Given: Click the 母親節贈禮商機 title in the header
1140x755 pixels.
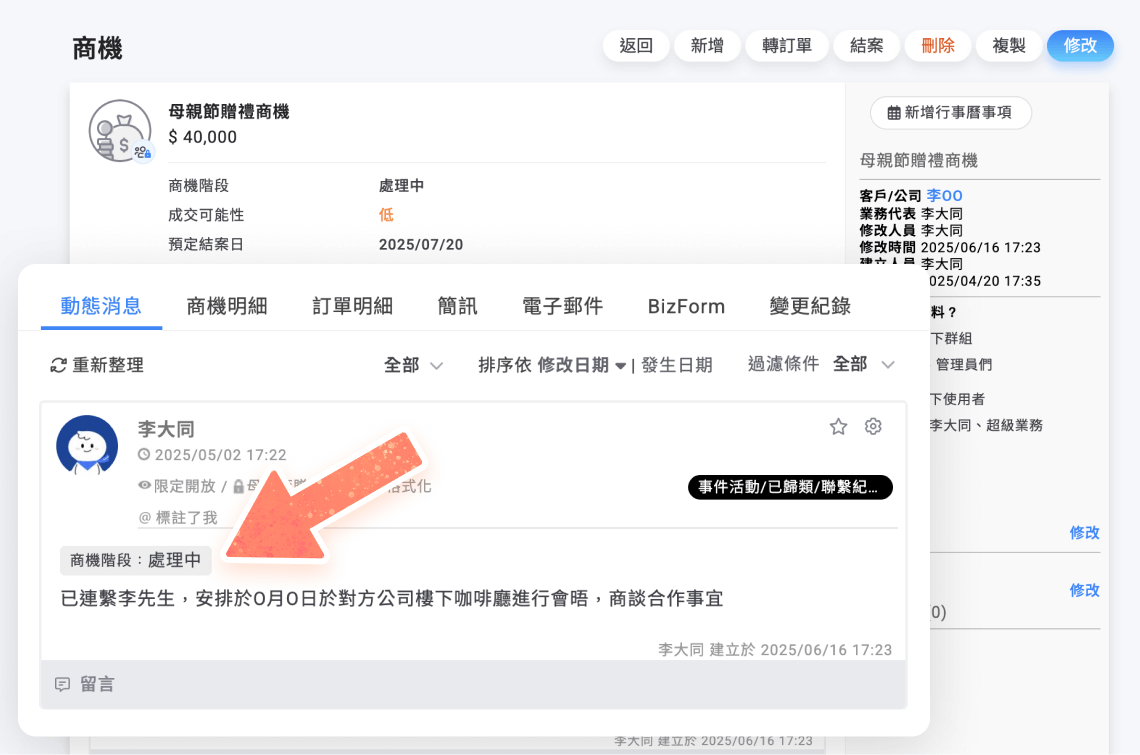Looking at the screenshot, I should click(x=229, y=111).
